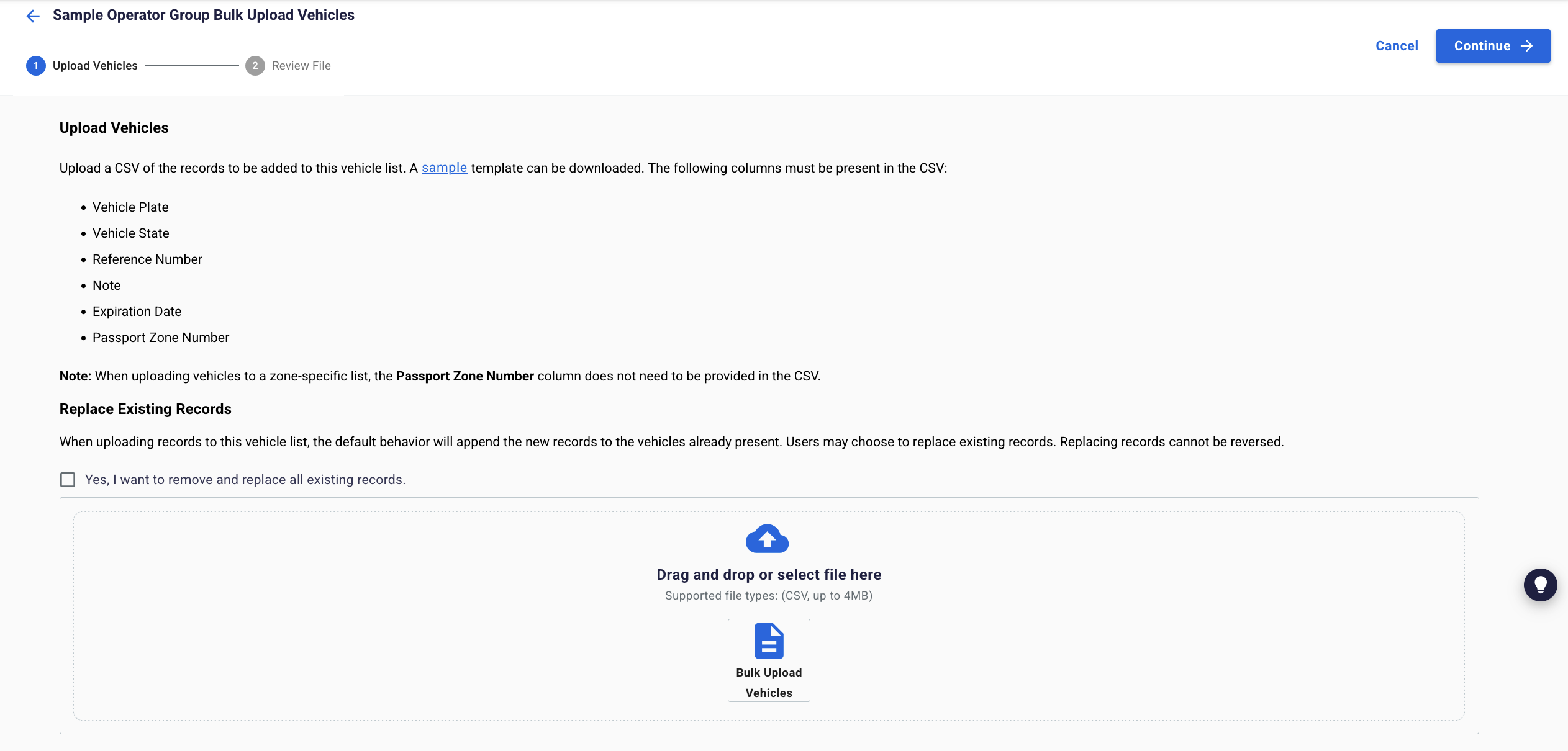Open the lightbulb help widget
1568x751 pixels.
pos(1540,585)
